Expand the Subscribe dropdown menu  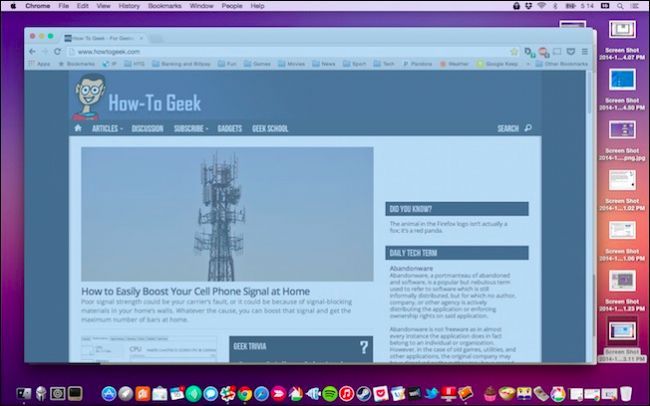coord(191,128)
